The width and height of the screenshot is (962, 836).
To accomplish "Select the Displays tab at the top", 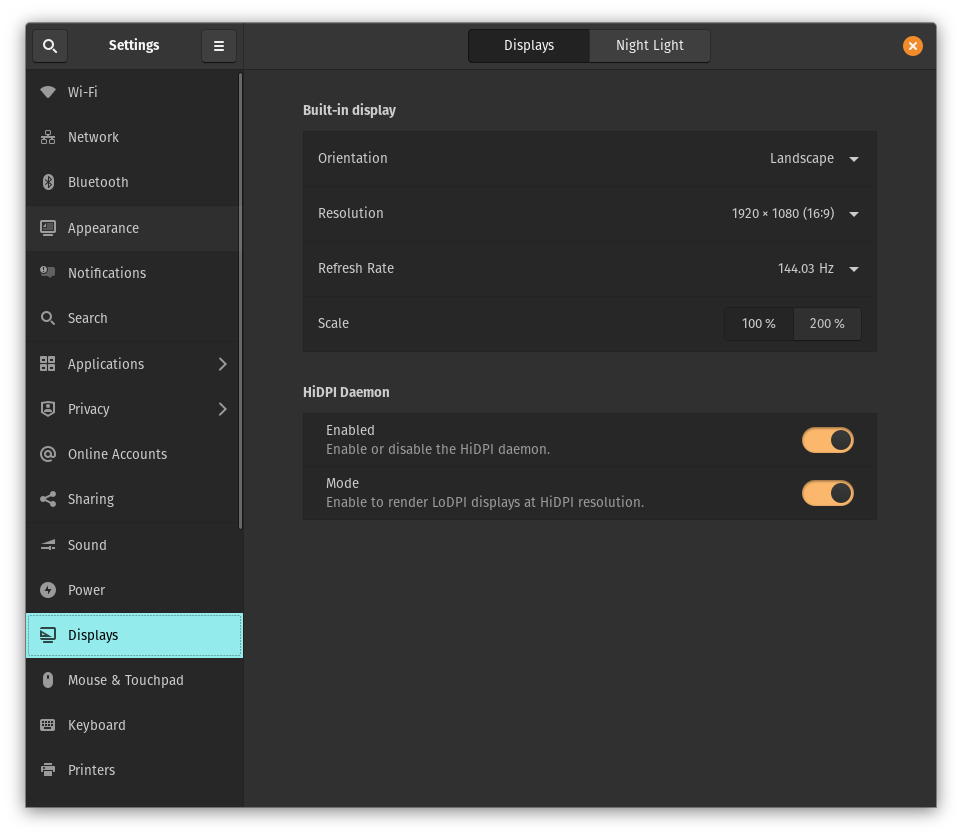I will click(528, 45).
